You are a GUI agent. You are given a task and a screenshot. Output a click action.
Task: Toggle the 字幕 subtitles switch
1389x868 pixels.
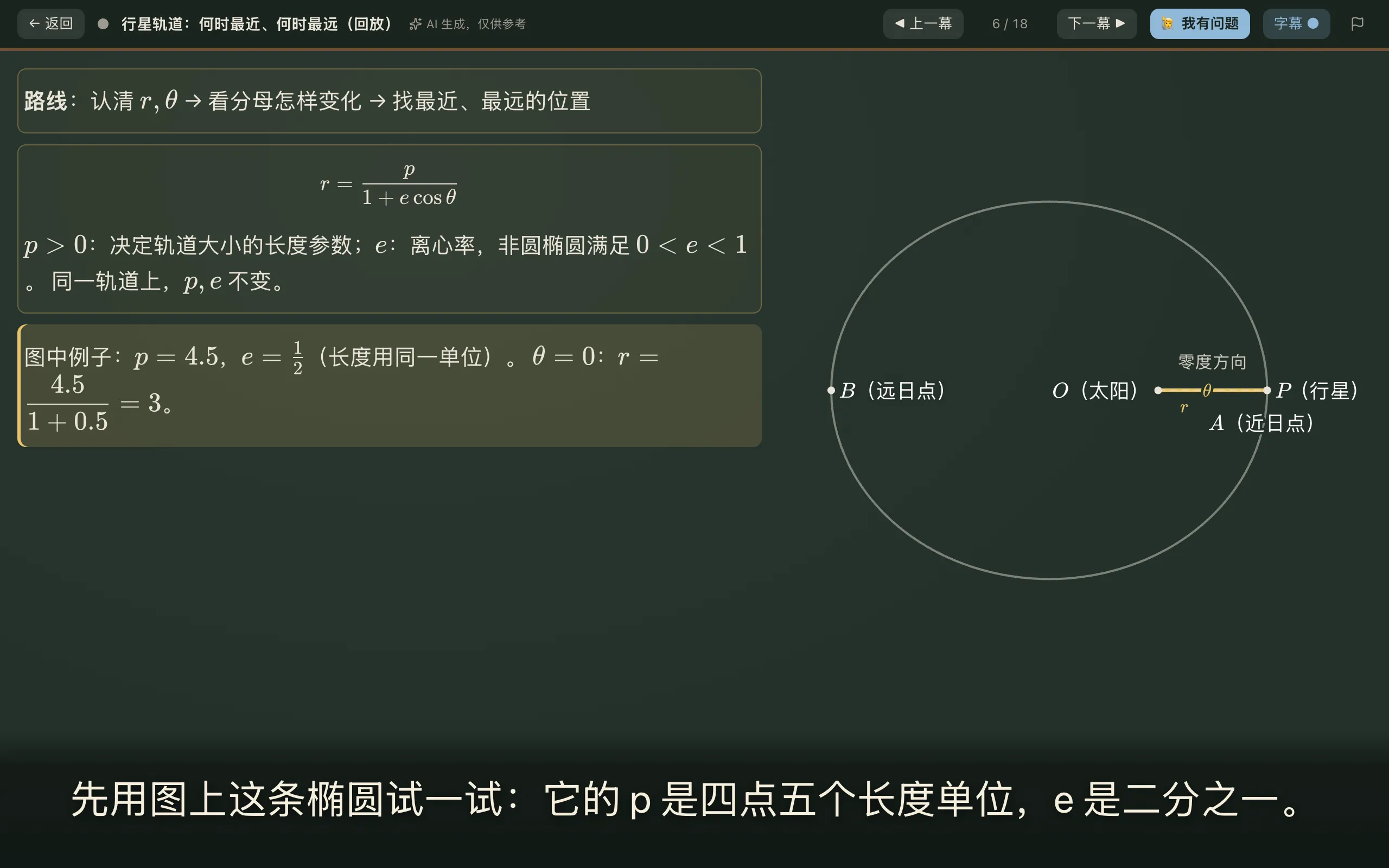click(x=1296, y=23)
